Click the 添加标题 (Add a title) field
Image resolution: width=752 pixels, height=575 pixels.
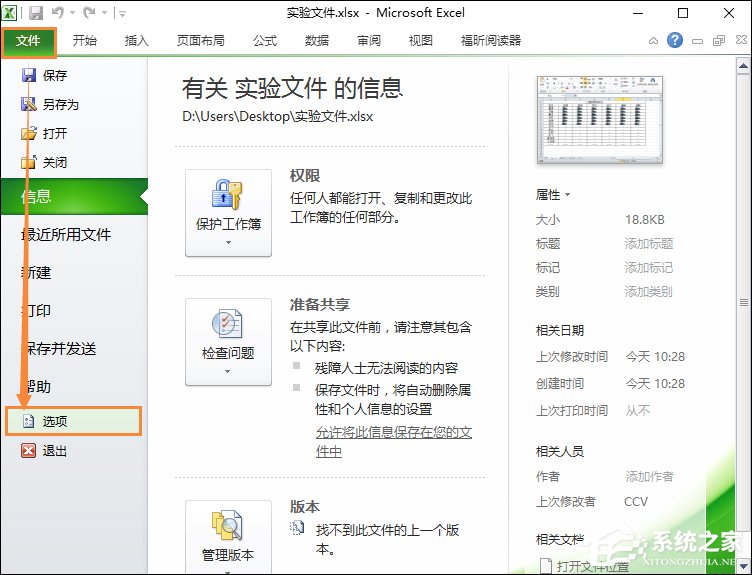click(649, 244)
